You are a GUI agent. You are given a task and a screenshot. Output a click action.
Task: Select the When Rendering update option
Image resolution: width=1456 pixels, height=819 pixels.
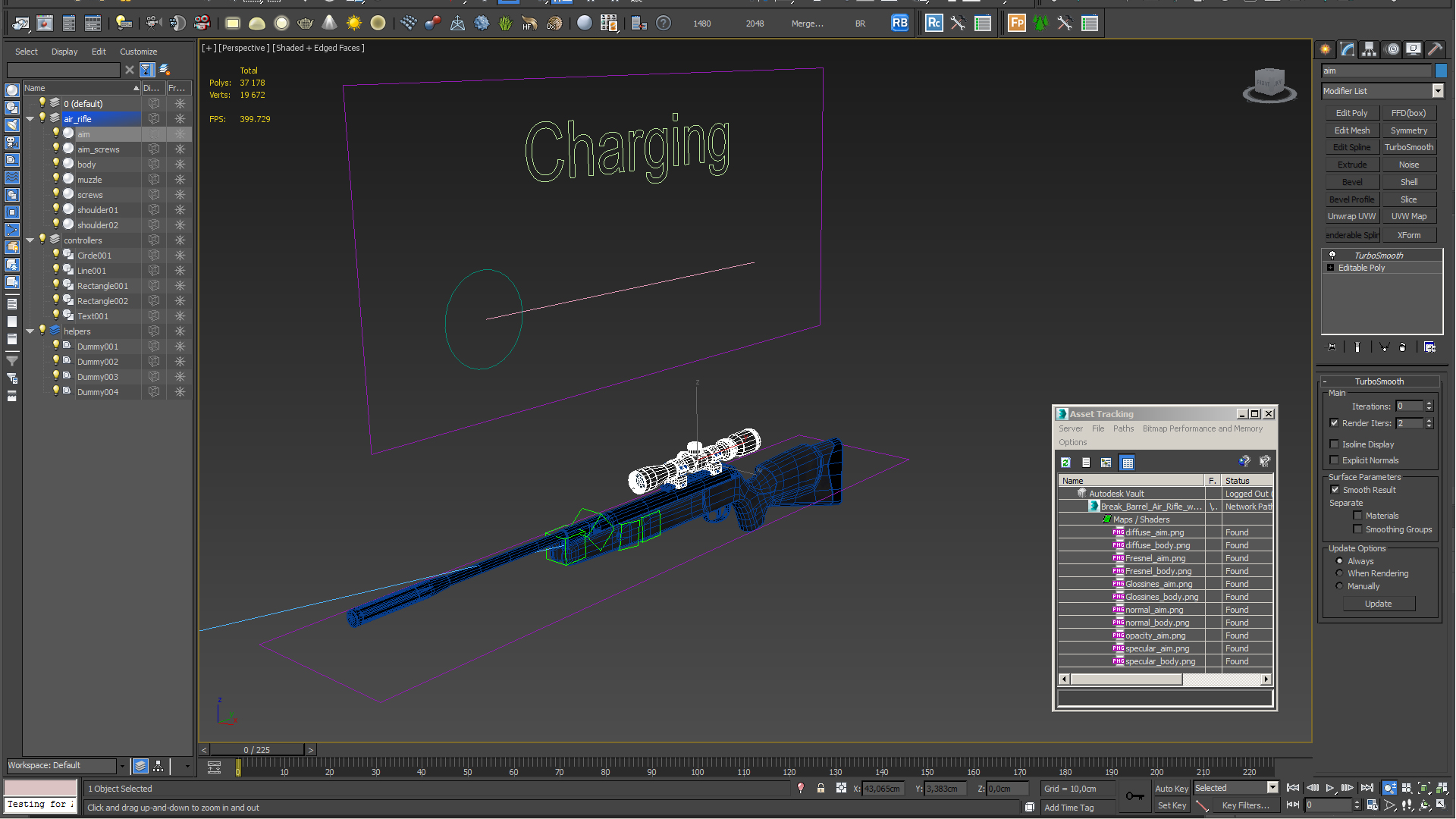tap(1339, 573)
